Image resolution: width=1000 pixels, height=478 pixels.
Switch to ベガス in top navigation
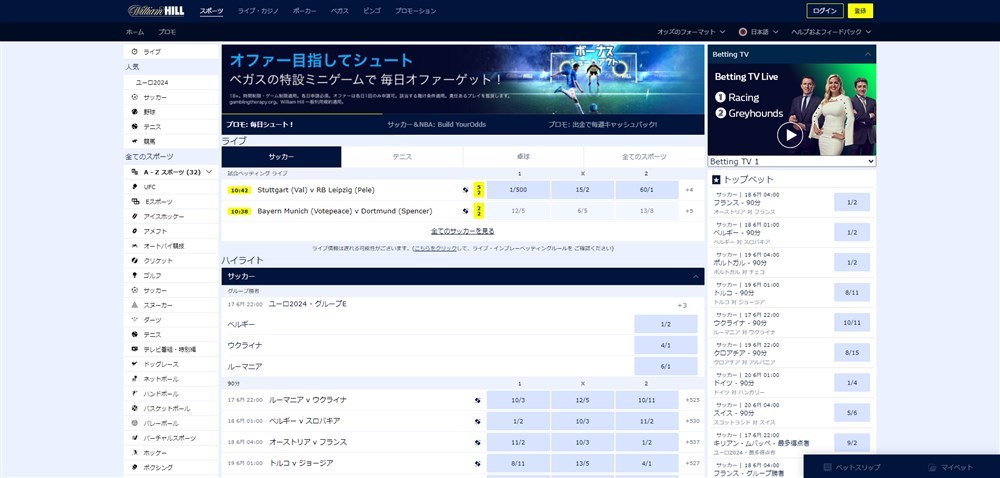coord(339,11)
